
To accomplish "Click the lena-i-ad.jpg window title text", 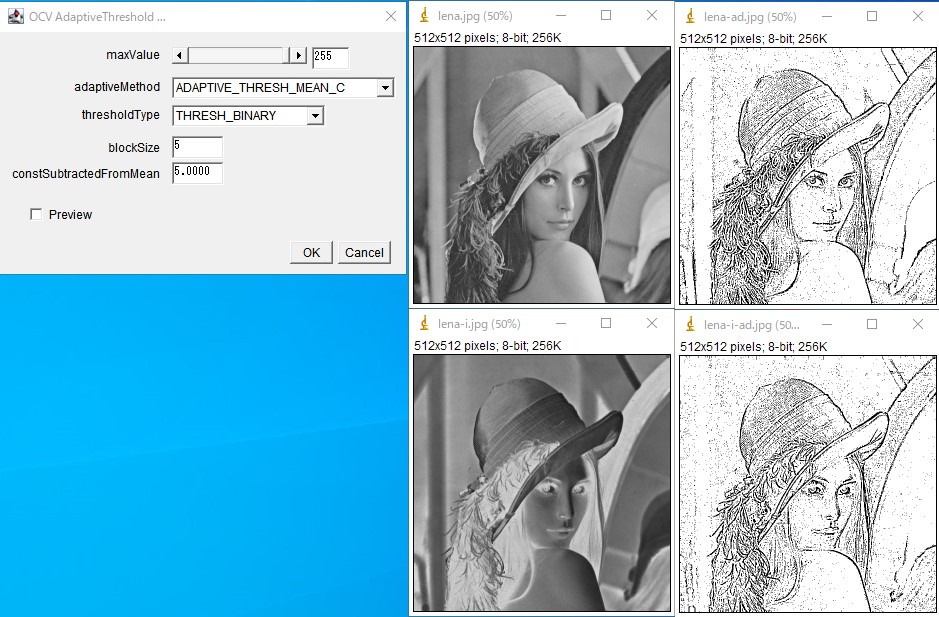I will [752, 325].
